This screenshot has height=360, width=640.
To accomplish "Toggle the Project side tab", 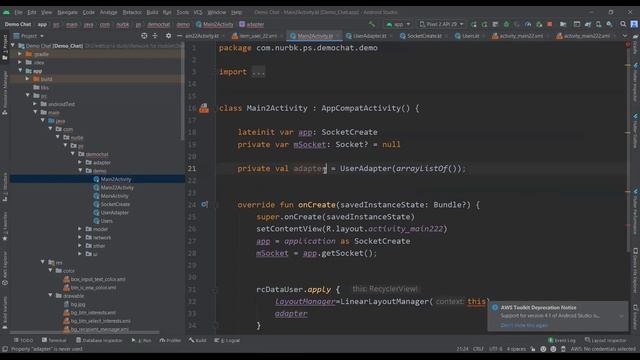I will tap(5, 47).
